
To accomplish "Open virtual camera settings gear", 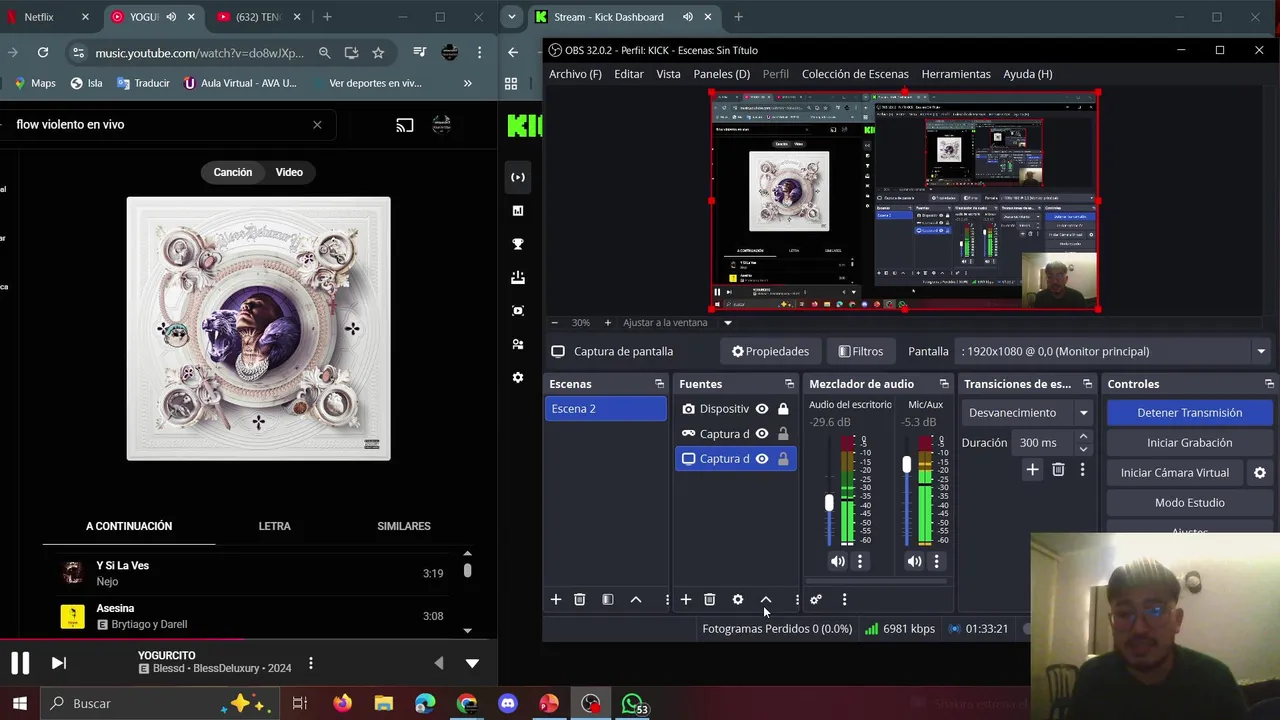I will pos(1260,473).
